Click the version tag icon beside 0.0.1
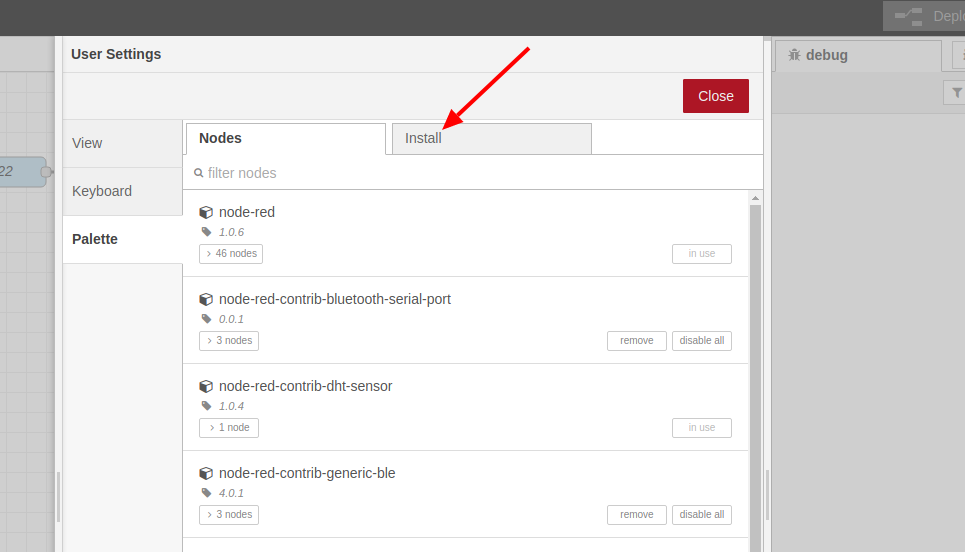The height and width of the screenshot is (552, 965). coord(206,319)
